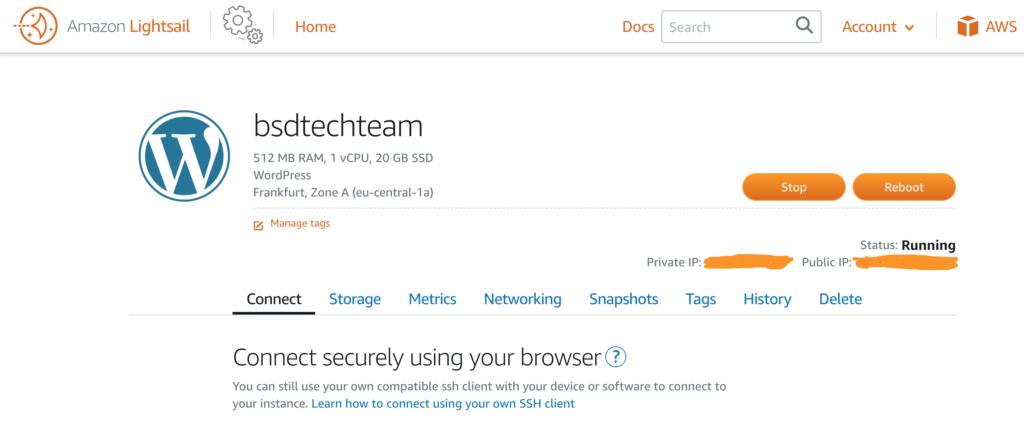Click the search magnifier icon
The height and width of the screenshot is (430, 1024).
[804, 26]
